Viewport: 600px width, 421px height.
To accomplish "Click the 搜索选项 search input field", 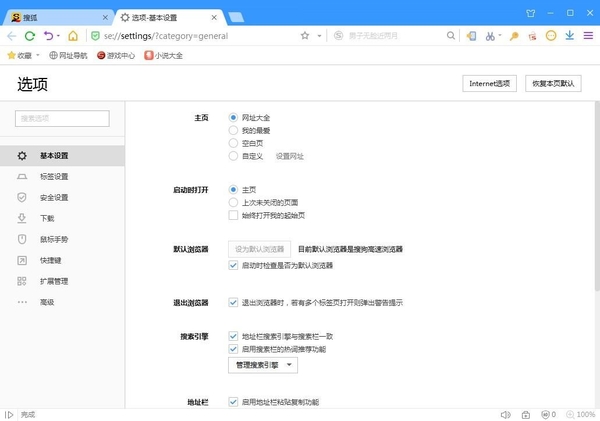I will [62, 119].
